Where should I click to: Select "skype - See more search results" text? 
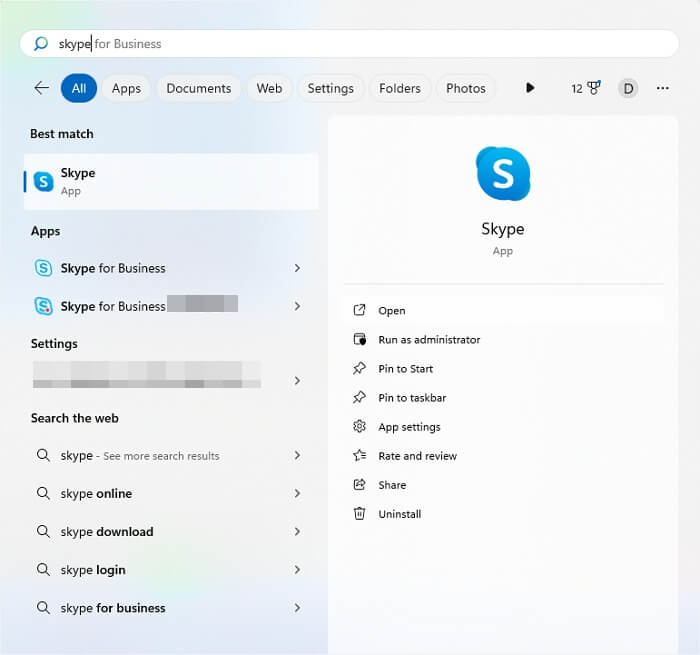coord(140,455)
